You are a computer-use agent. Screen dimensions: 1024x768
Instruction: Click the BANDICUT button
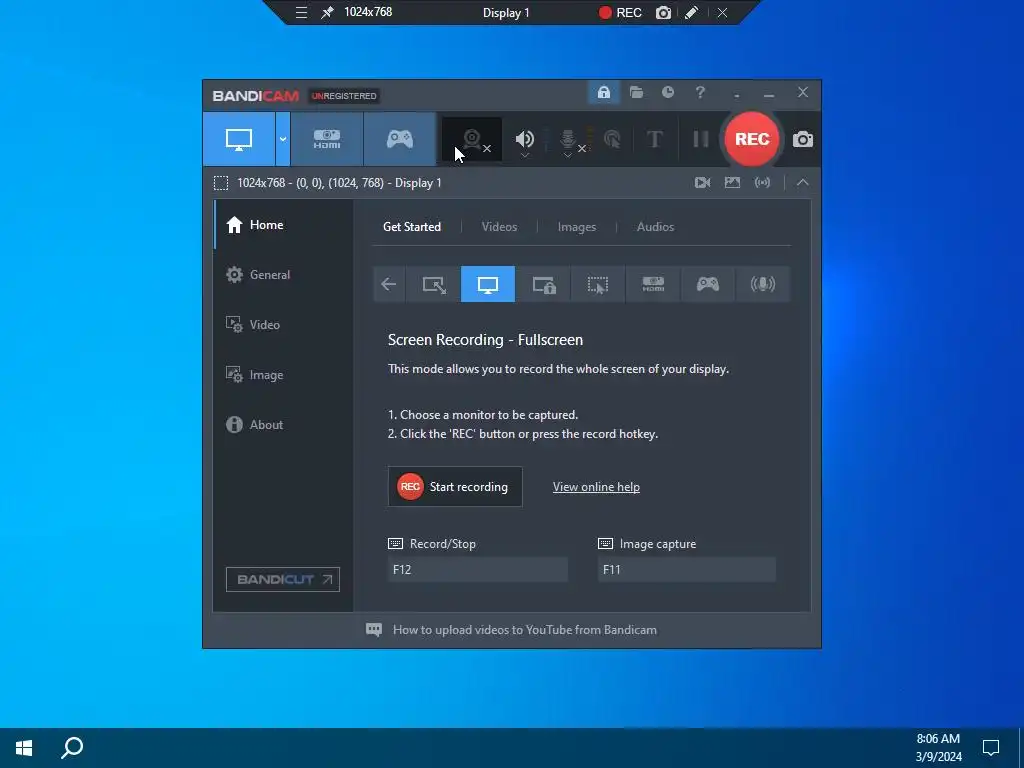coord(283,579)
